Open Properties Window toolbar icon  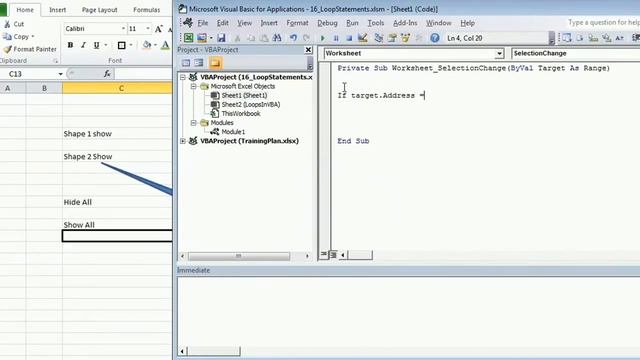click(392, 38)
